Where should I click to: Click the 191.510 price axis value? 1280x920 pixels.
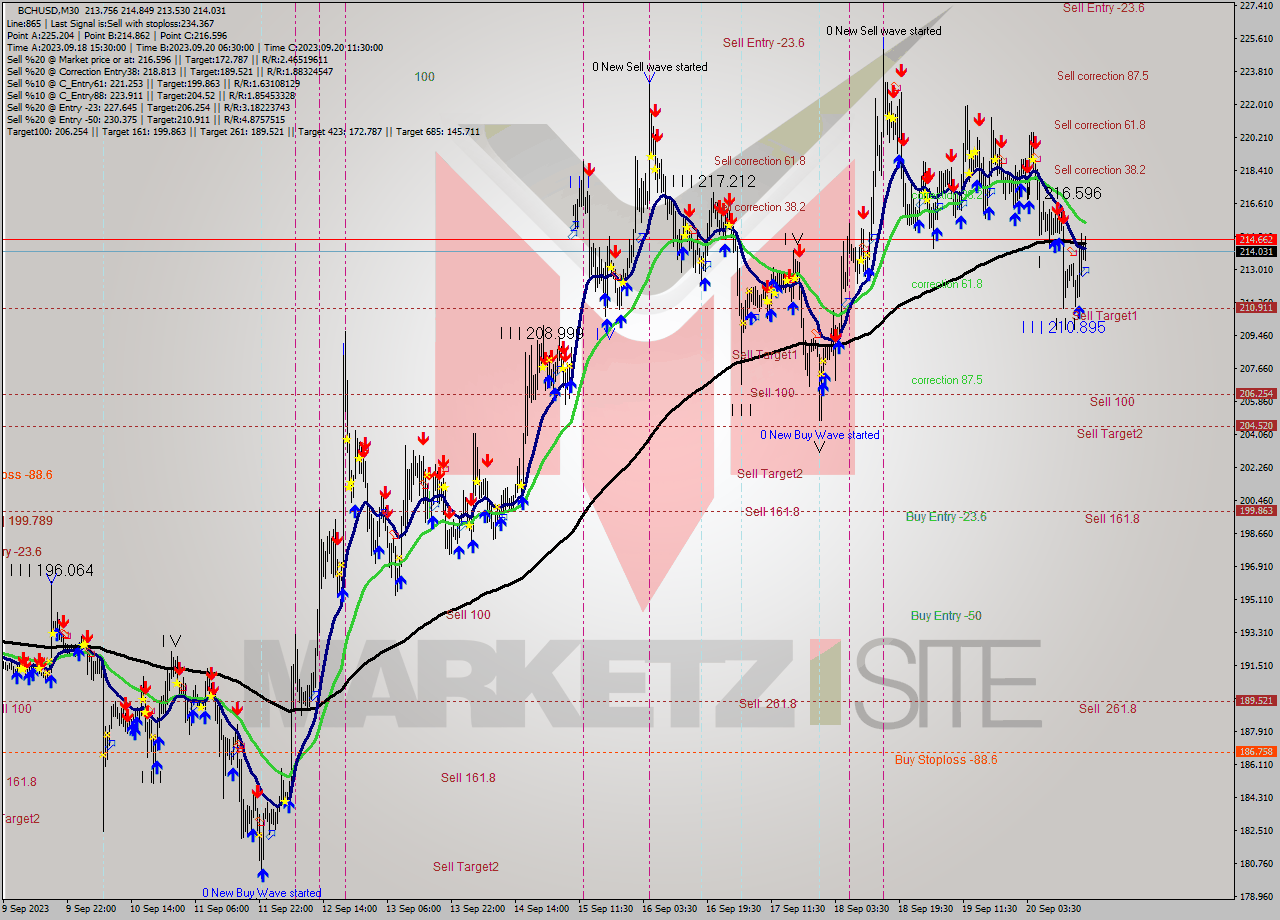[x=1256, y=666]
